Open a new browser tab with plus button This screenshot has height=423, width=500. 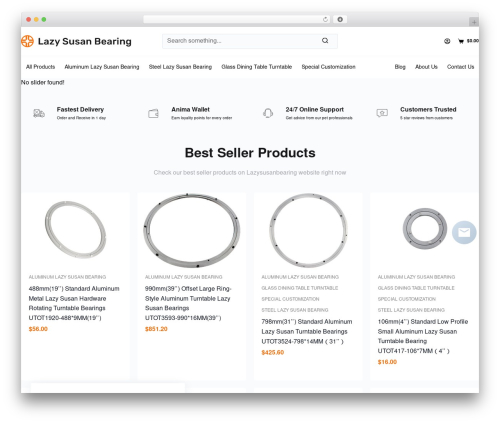474,22
